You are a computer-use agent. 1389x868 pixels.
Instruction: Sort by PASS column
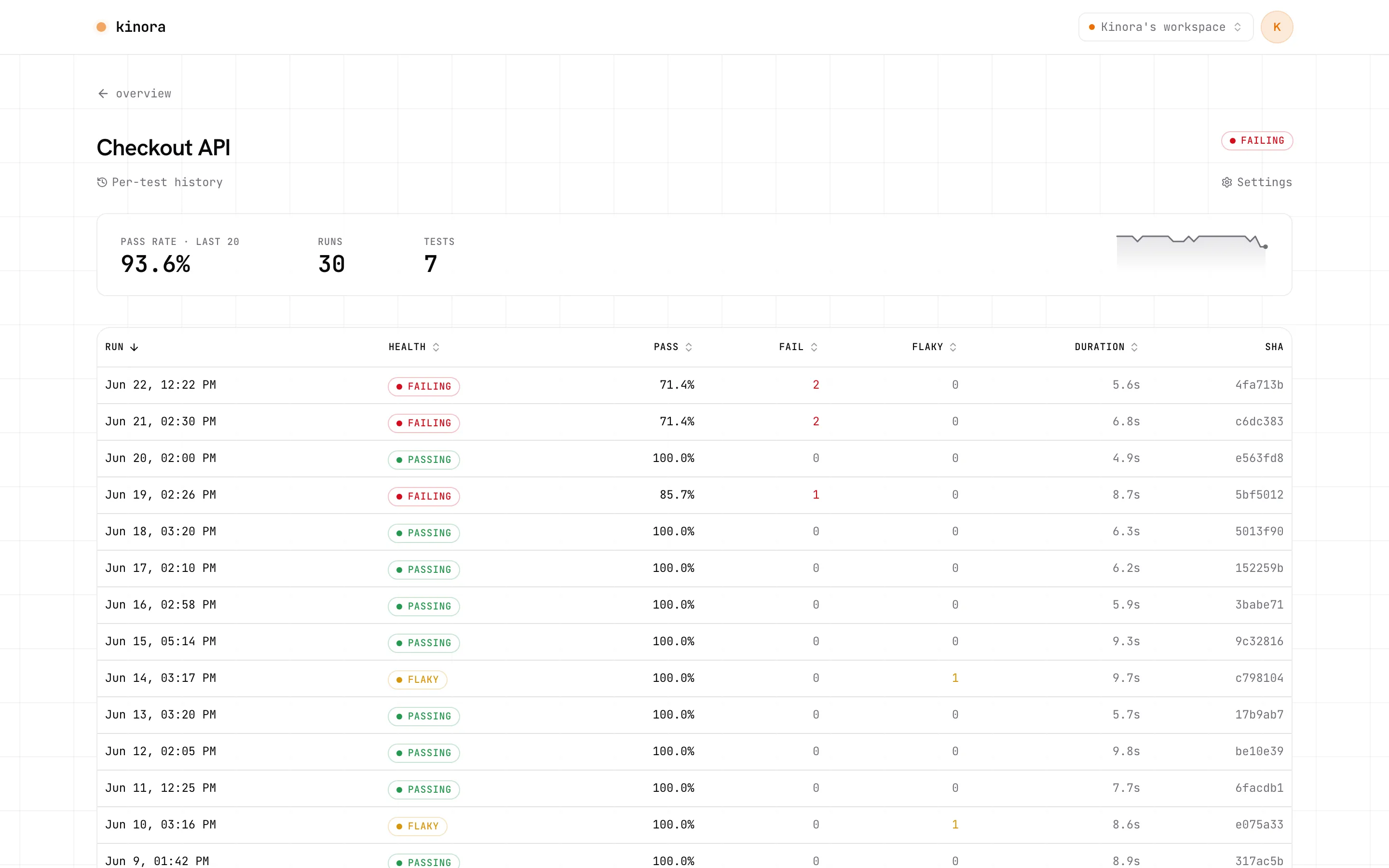673,347
